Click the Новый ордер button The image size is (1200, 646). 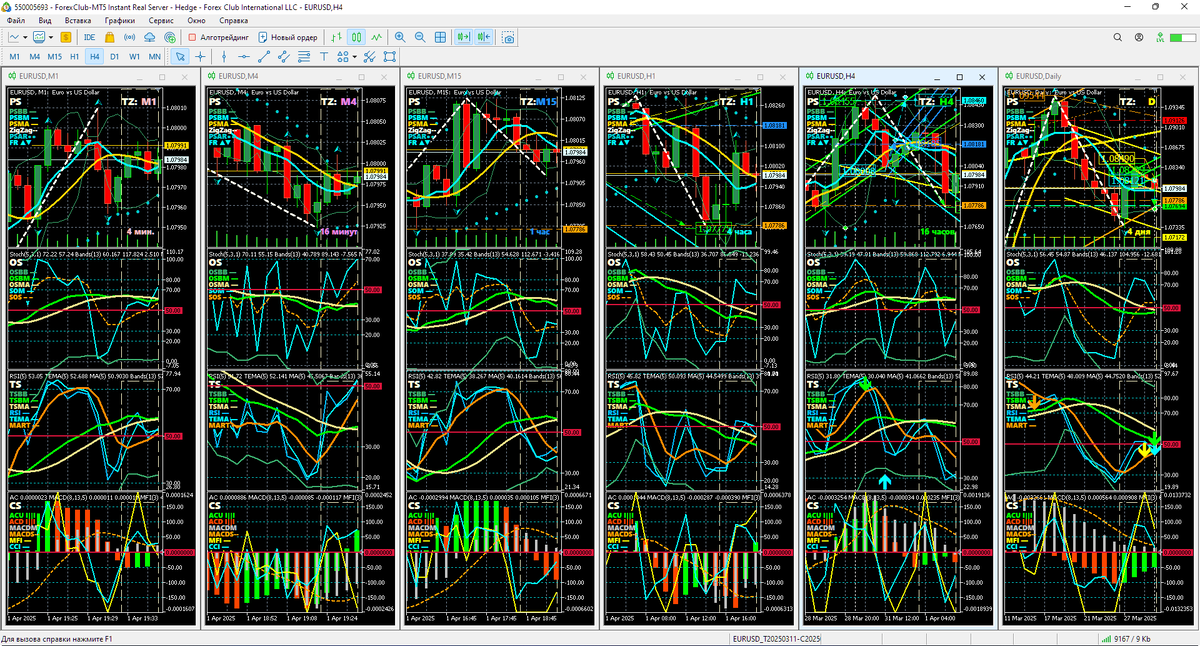tap(288, 37)
